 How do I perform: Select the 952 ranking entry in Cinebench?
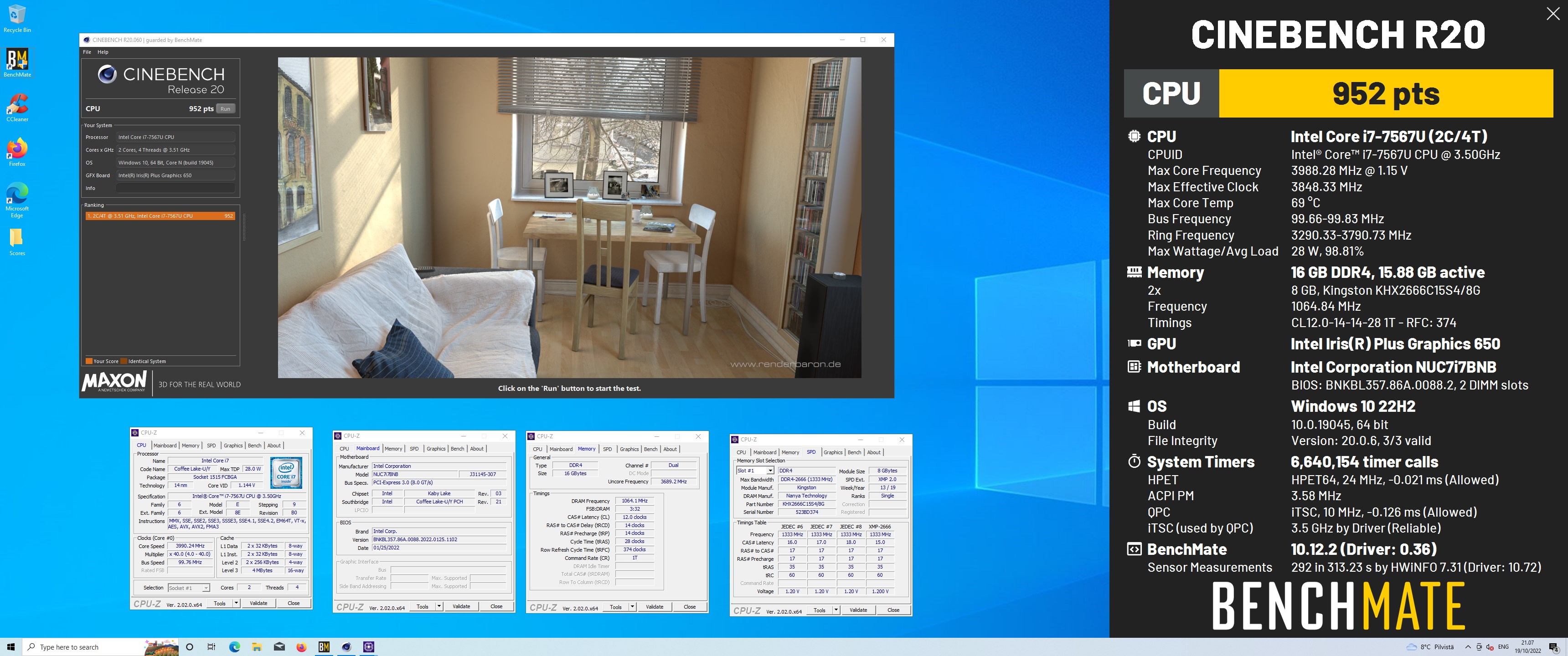pyautogui.click(x=160, y=216)
